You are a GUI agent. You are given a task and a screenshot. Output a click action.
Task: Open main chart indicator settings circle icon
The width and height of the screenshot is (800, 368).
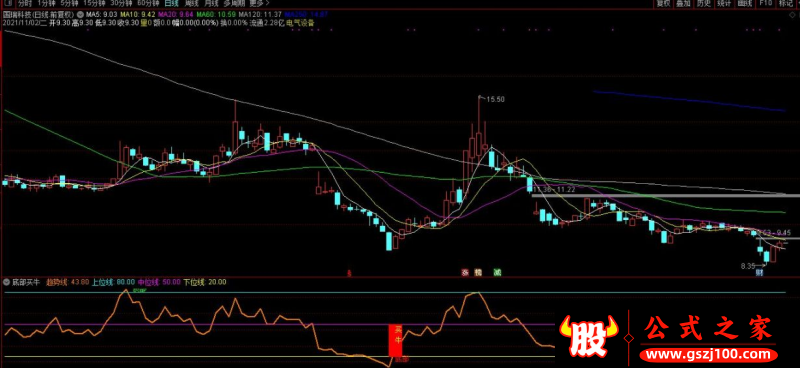tap(80, 14)
